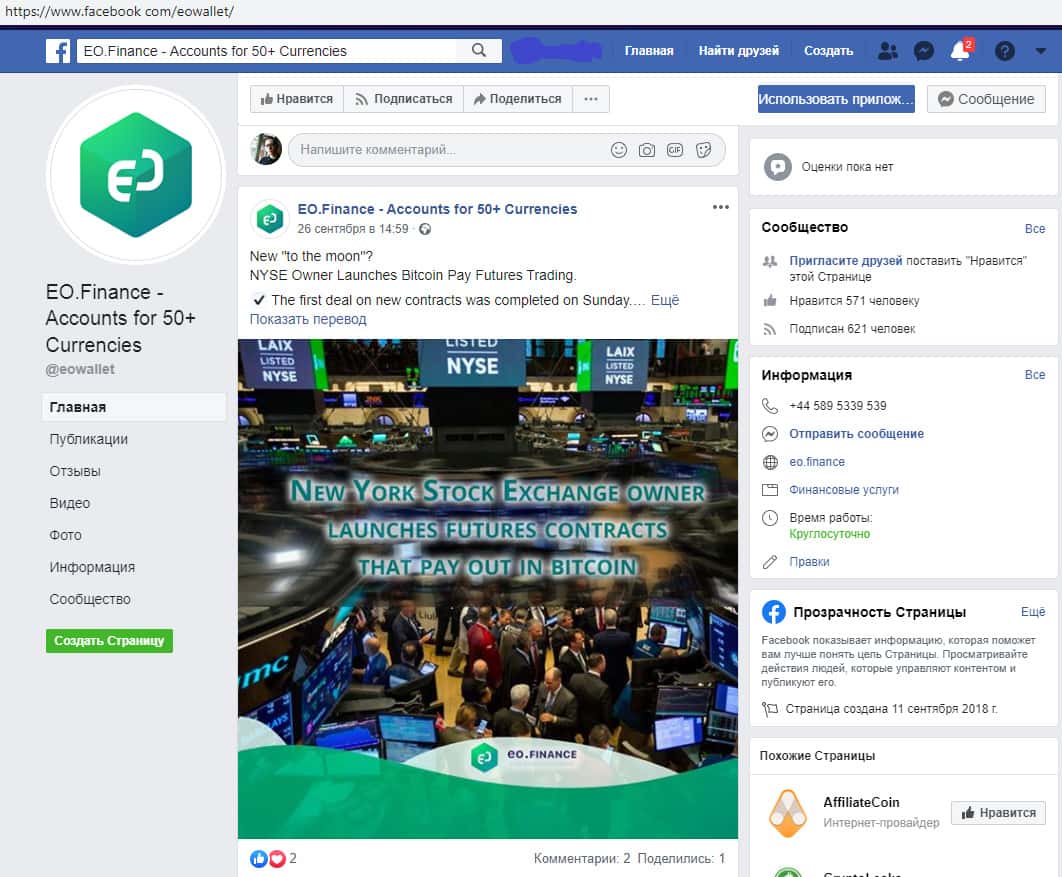Like the AffiliateCoin page with the Нравится button
Viewport: 1062px width, 877px height.
(998, 813)
